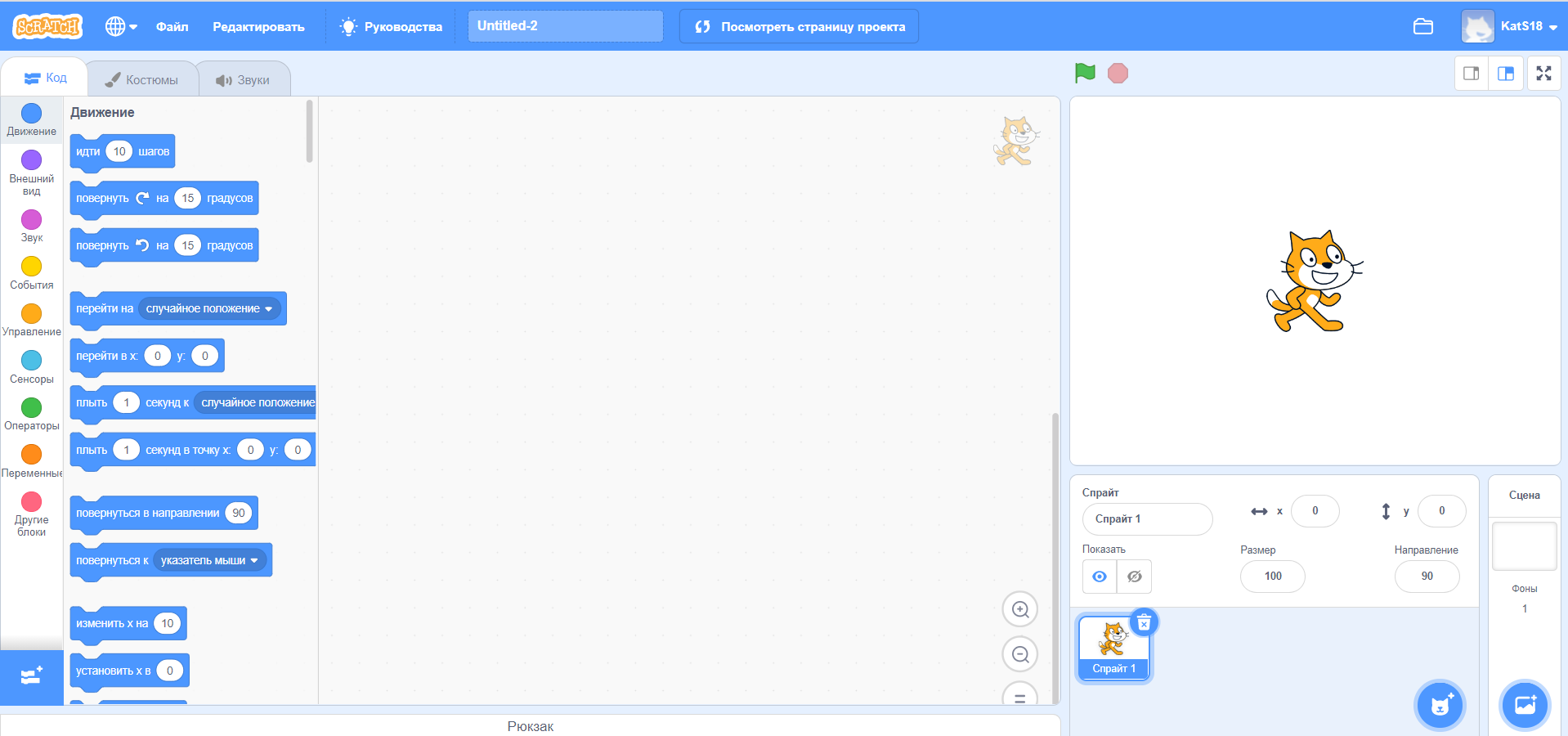This screenshot has width=1568, height=736.
Task: Click Посмотреть страницу проекта button
Action: click(x=799, y=26)
